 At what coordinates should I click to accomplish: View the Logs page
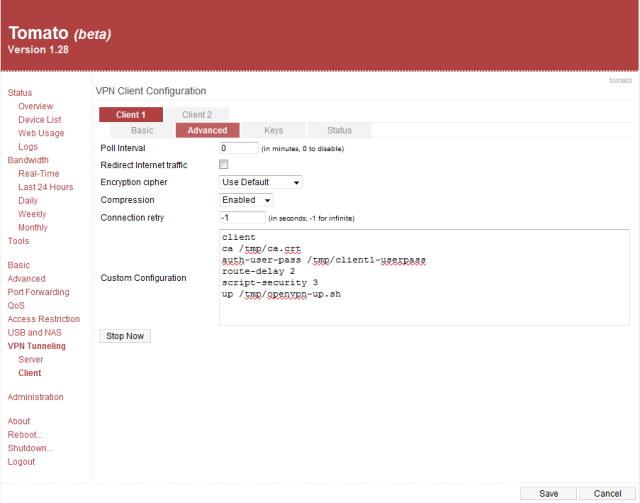click(28, 147)
